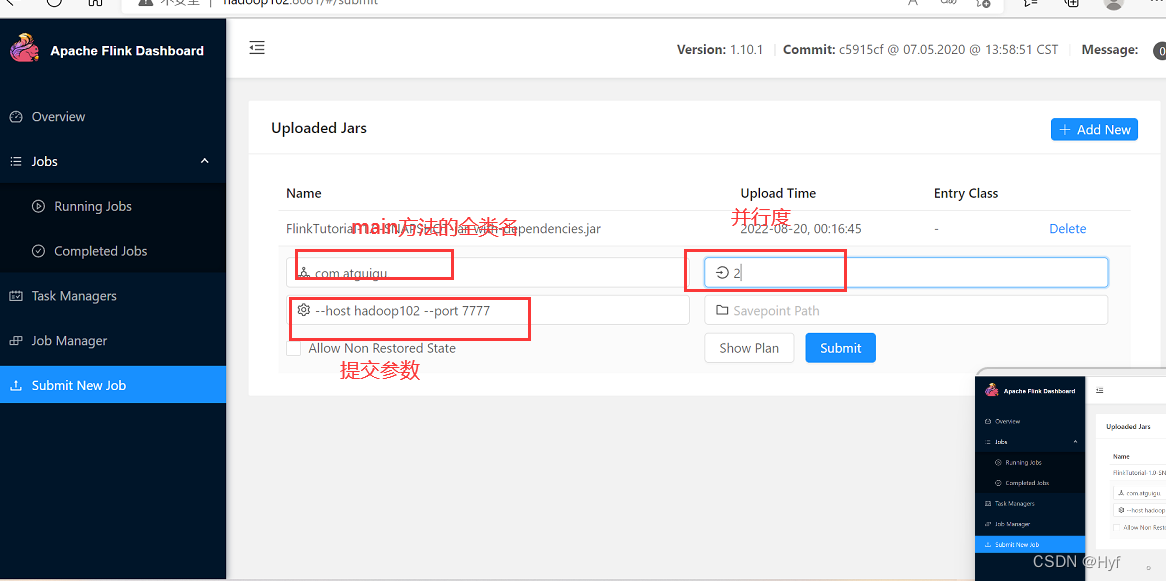Select the FlinkTutorial jar row name
Viewport: 1166px width, 581px height.
click(x=443, y=228)
